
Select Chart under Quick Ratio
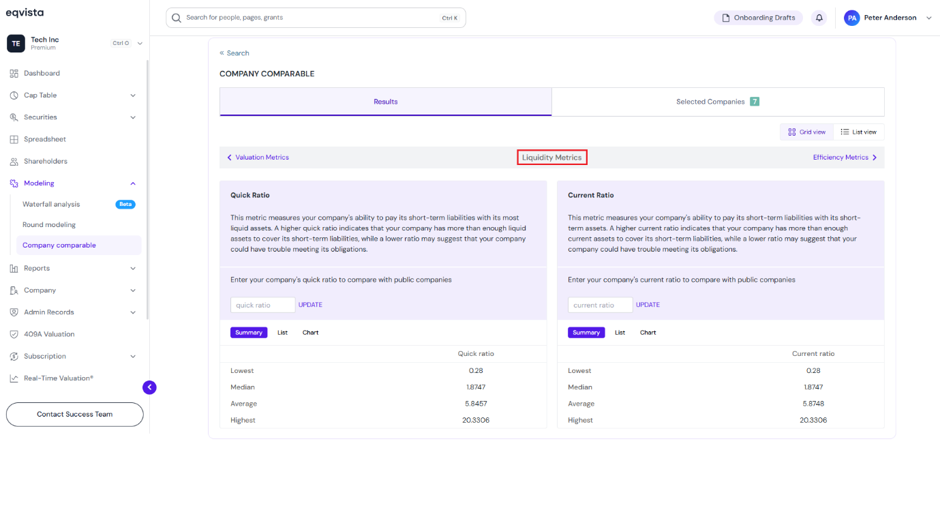point(311,332)
